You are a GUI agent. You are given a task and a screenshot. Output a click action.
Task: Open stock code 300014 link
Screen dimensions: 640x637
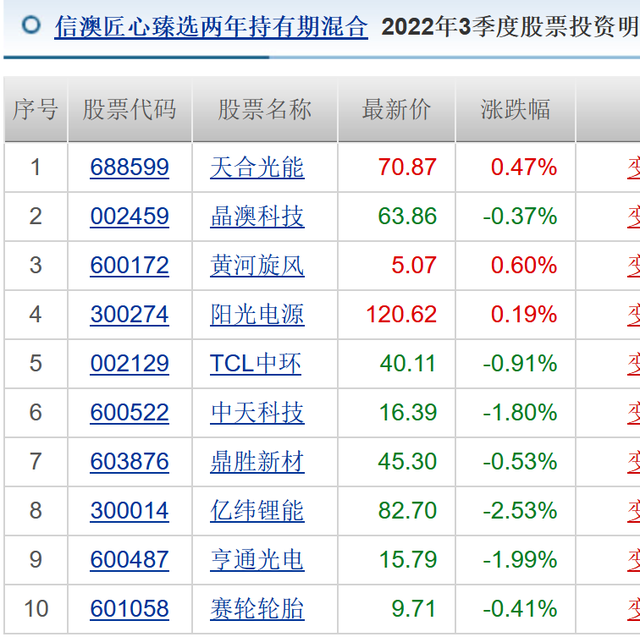(129, 510)
